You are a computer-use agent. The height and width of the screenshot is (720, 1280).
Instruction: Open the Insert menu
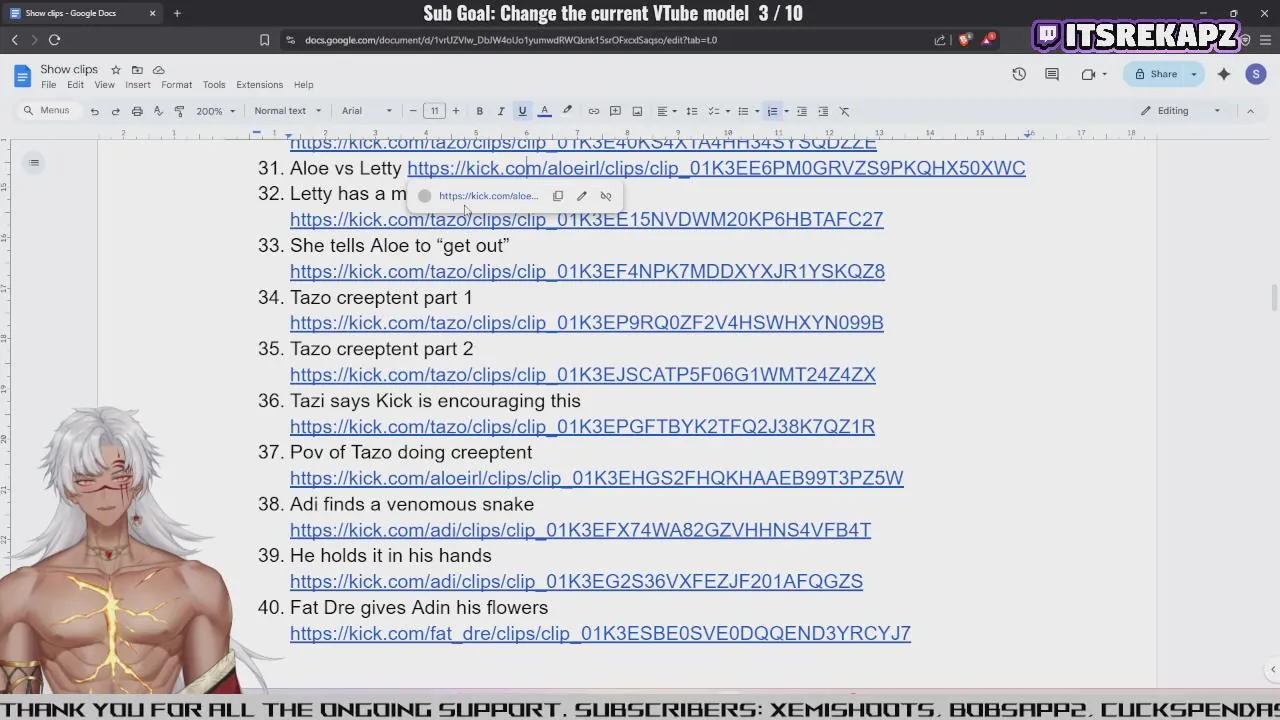pos(138,85)
